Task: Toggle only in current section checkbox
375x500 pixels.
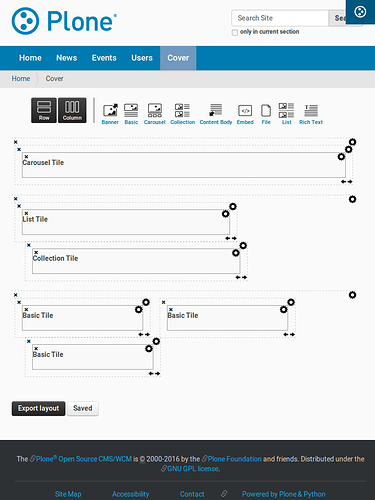Action: click(235, 32)
